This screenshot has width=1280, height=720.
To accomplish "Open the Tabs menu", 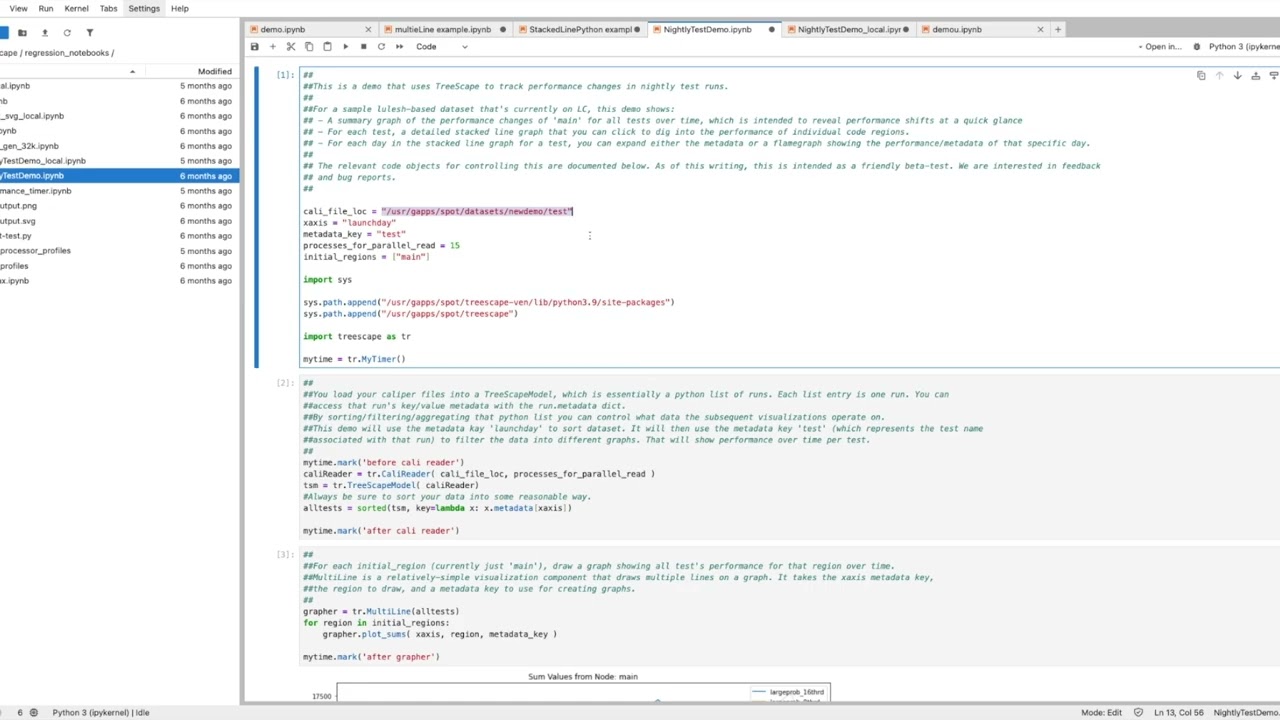I will click(108, 8).
